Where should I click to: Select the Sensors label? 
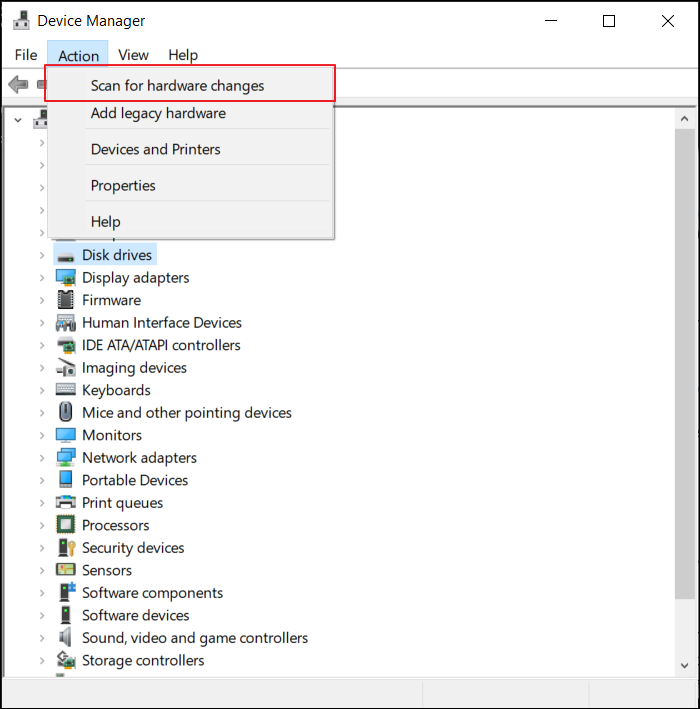pos(107,570)
